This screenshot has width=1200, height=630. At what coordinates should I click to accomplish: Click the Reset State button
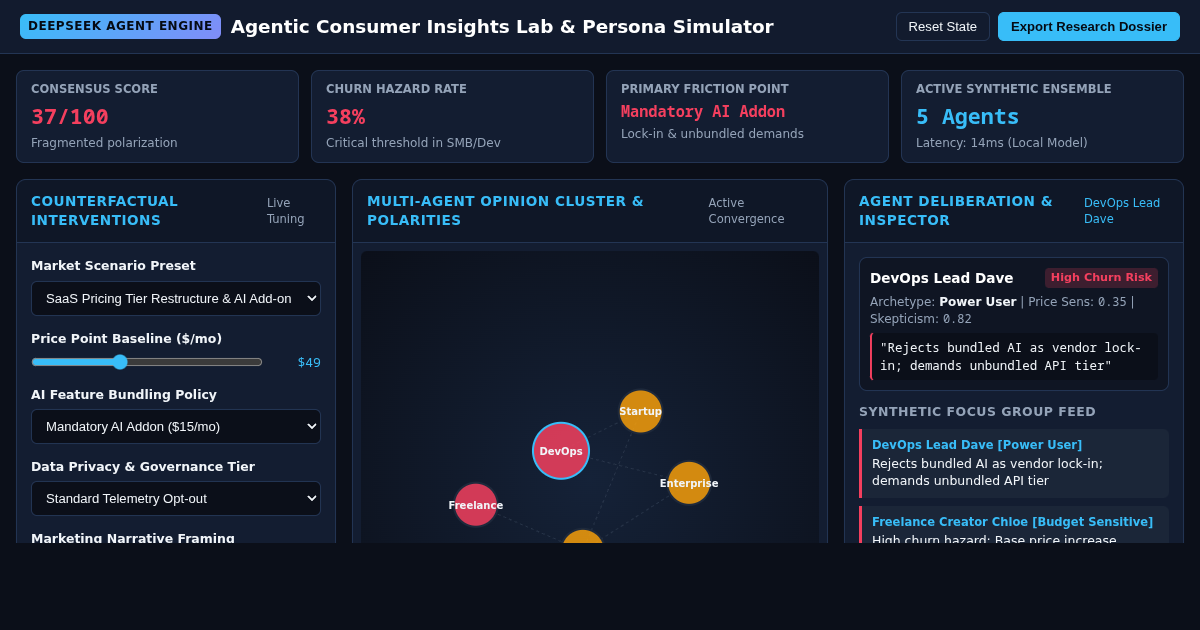[x=942, y=26]
